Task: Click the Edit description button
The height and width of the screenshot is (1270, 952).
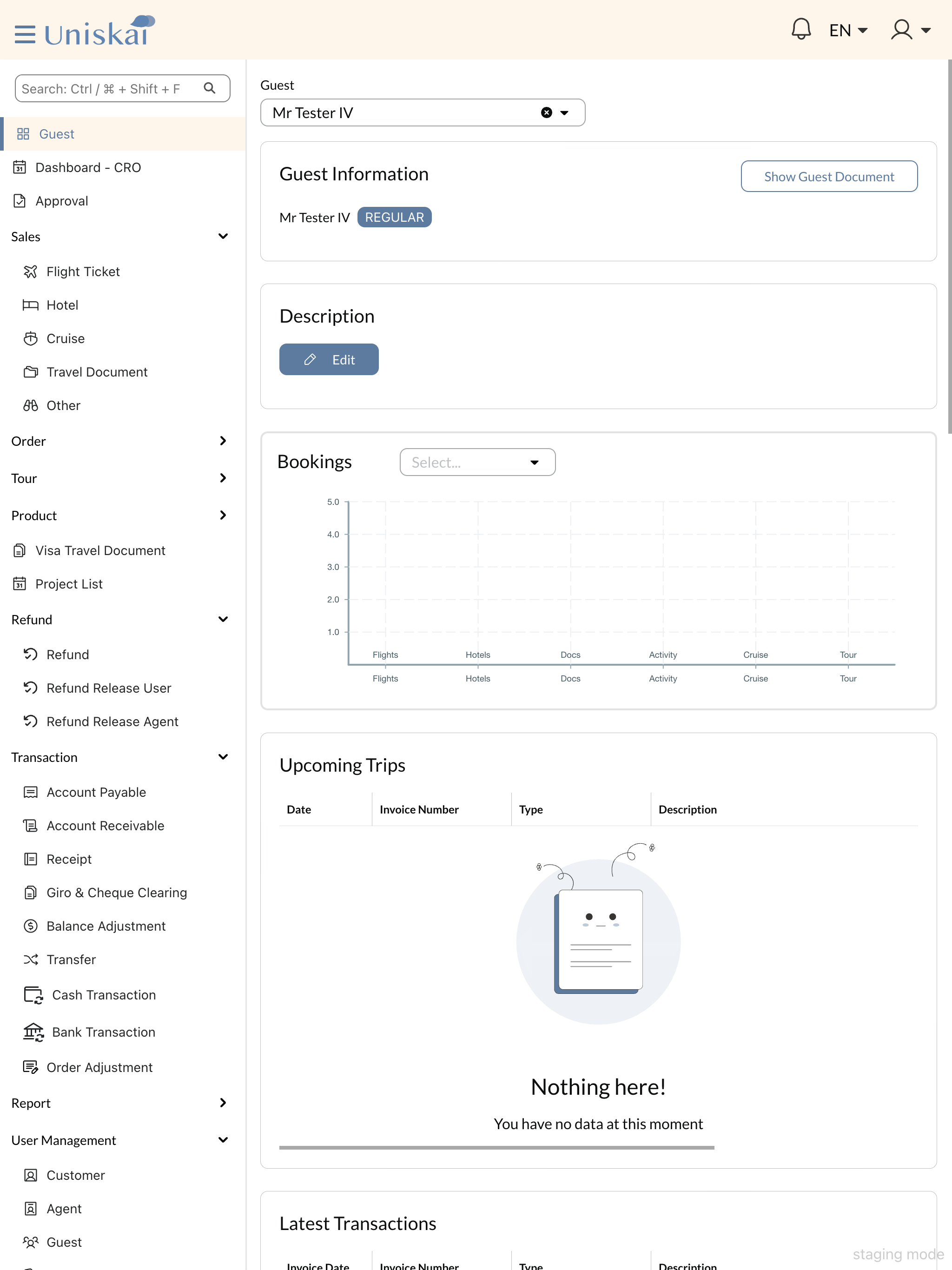Action: pyautogui.click(x=329, y=359)
